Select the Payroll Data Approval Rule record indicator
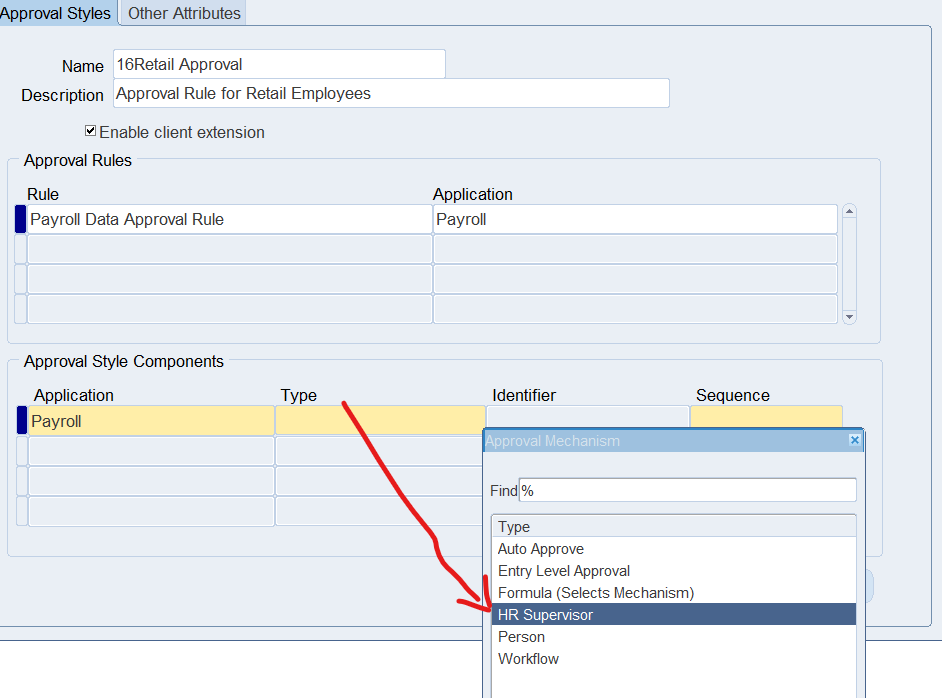 [x=20, y=219]
